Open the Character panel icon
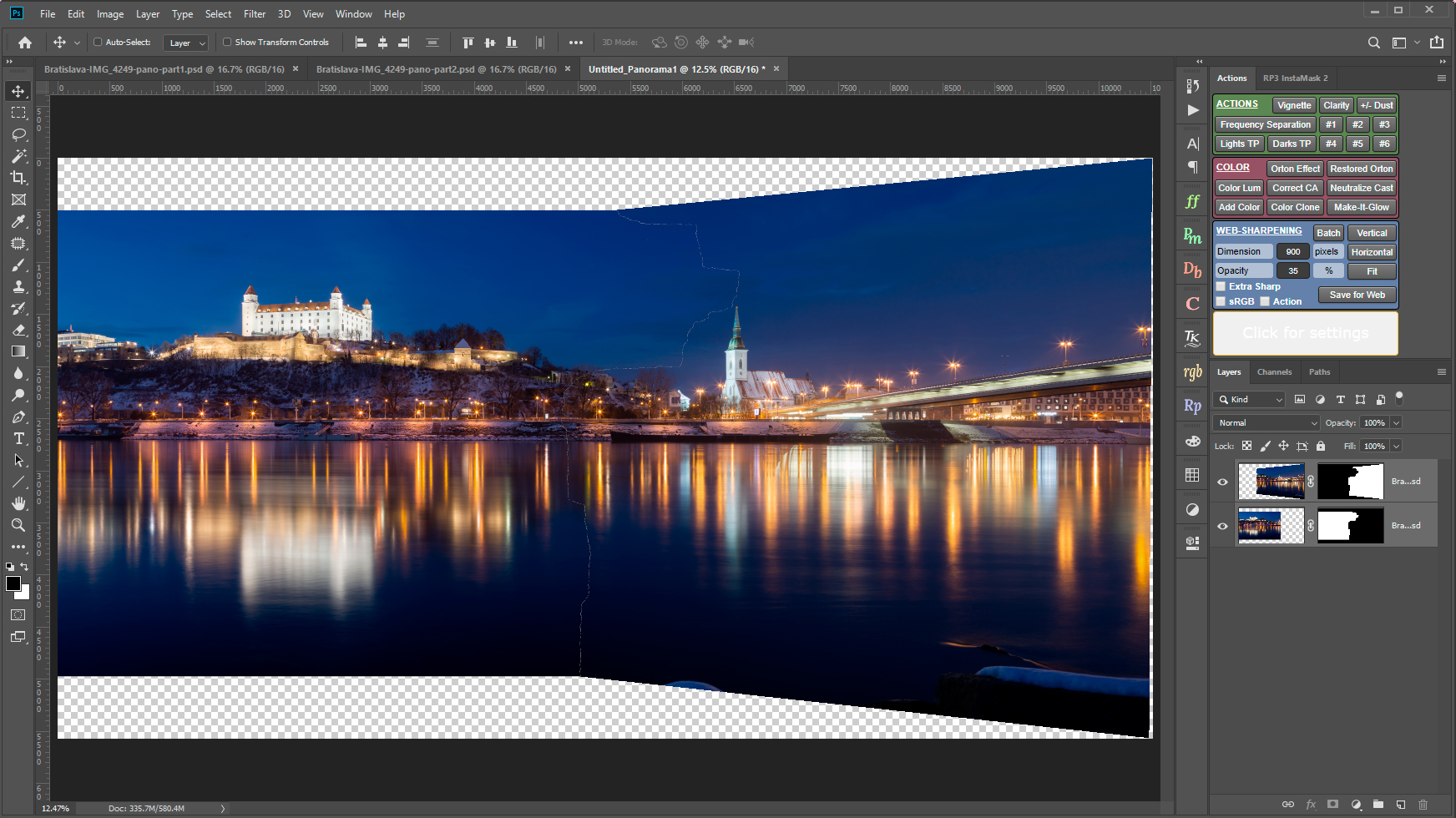1456x818 pixels. coord(1193,144)
